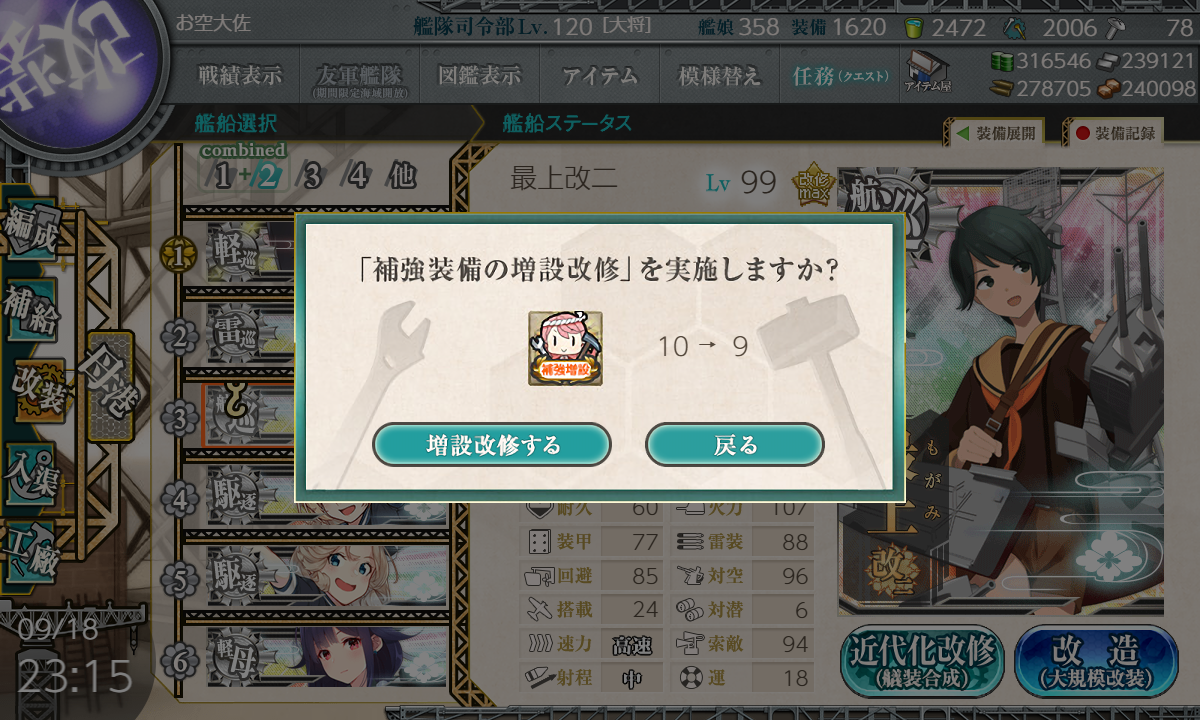The height and width of the screenshot is (720, 1200).
Task: Open the アイテム menu item
Action: pyautogui.click(x=599, y=75)
